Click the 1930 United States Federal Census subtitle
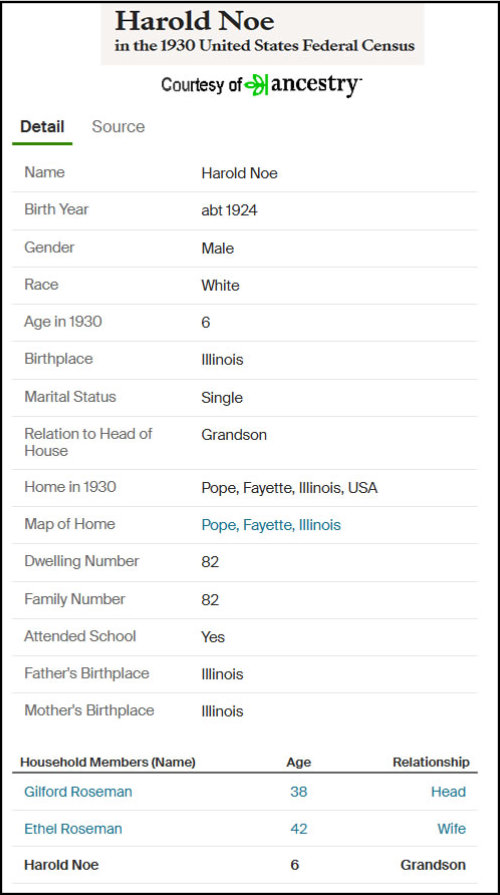The height and width of the screenshot is (895, 500). coord(265,46)
